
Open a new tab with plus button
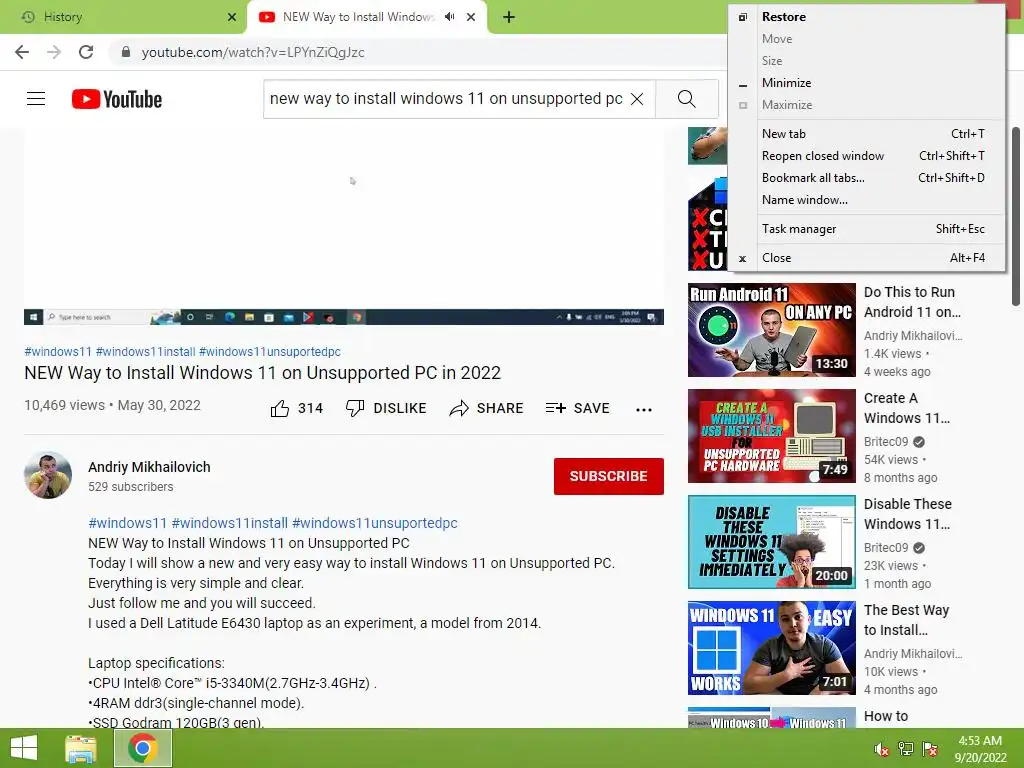point(509,17)
